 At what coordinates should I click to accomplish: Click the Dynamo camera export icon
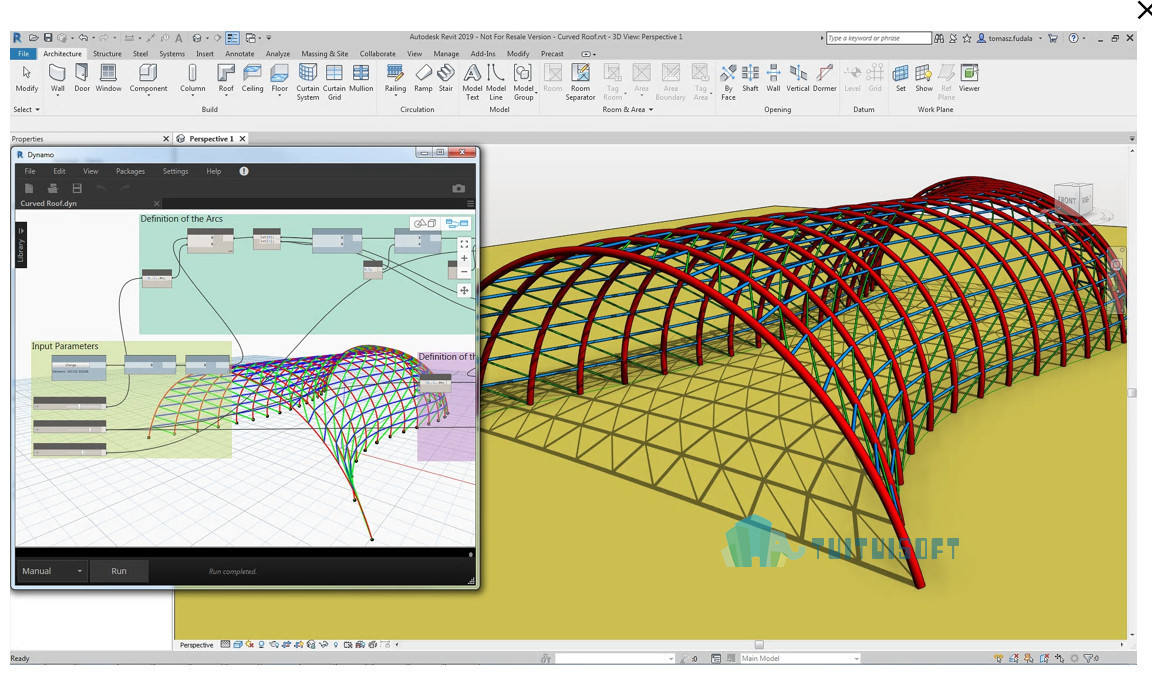[x=458, y=188]
